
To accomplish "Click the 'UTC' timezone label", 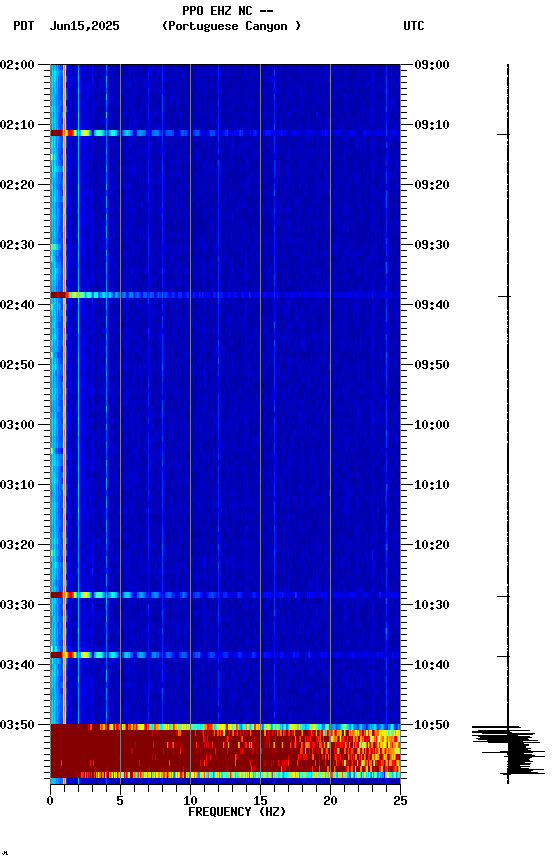I will [414, 26].
